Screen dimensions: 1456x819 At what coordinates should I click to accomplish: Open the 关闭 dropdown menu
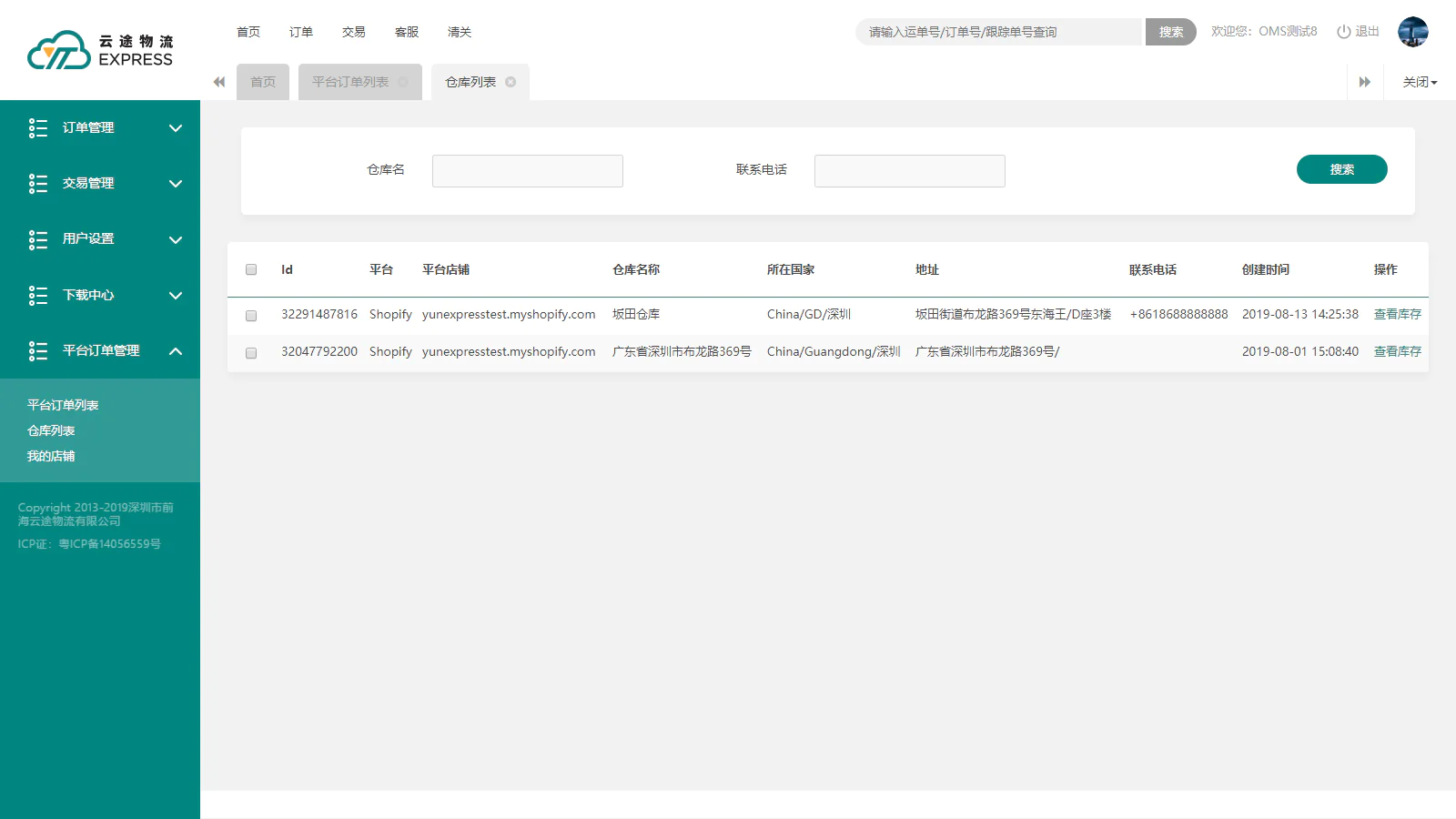point(1420,82)
